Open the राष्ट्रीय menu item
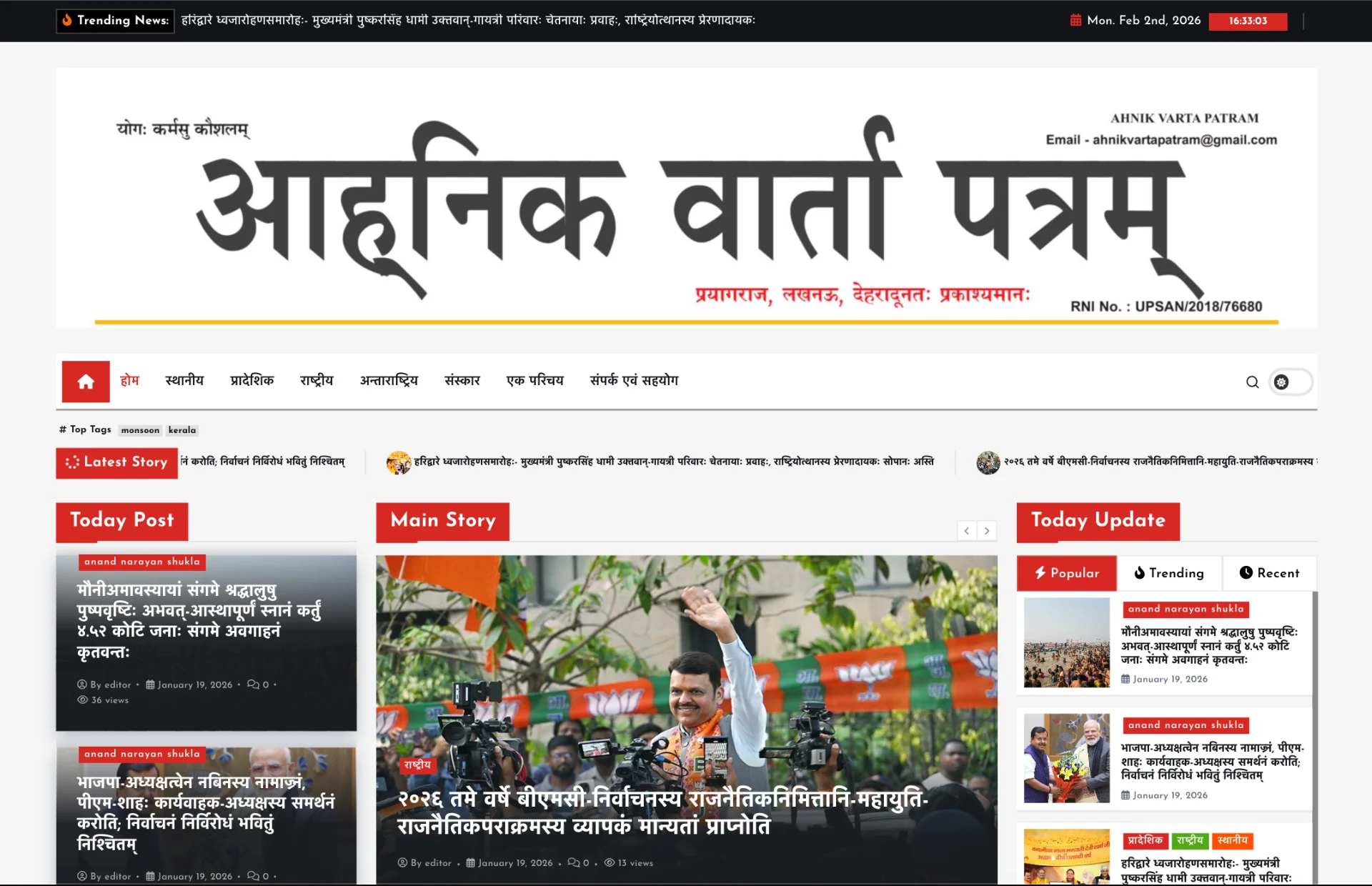 coord(317,380)
